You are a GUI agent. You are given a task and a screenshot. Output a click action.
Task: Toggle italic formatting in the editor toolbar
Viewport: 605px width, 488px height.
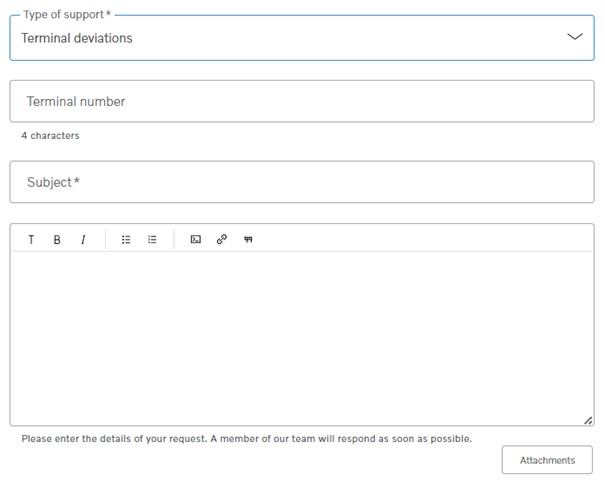coord(83,240)
